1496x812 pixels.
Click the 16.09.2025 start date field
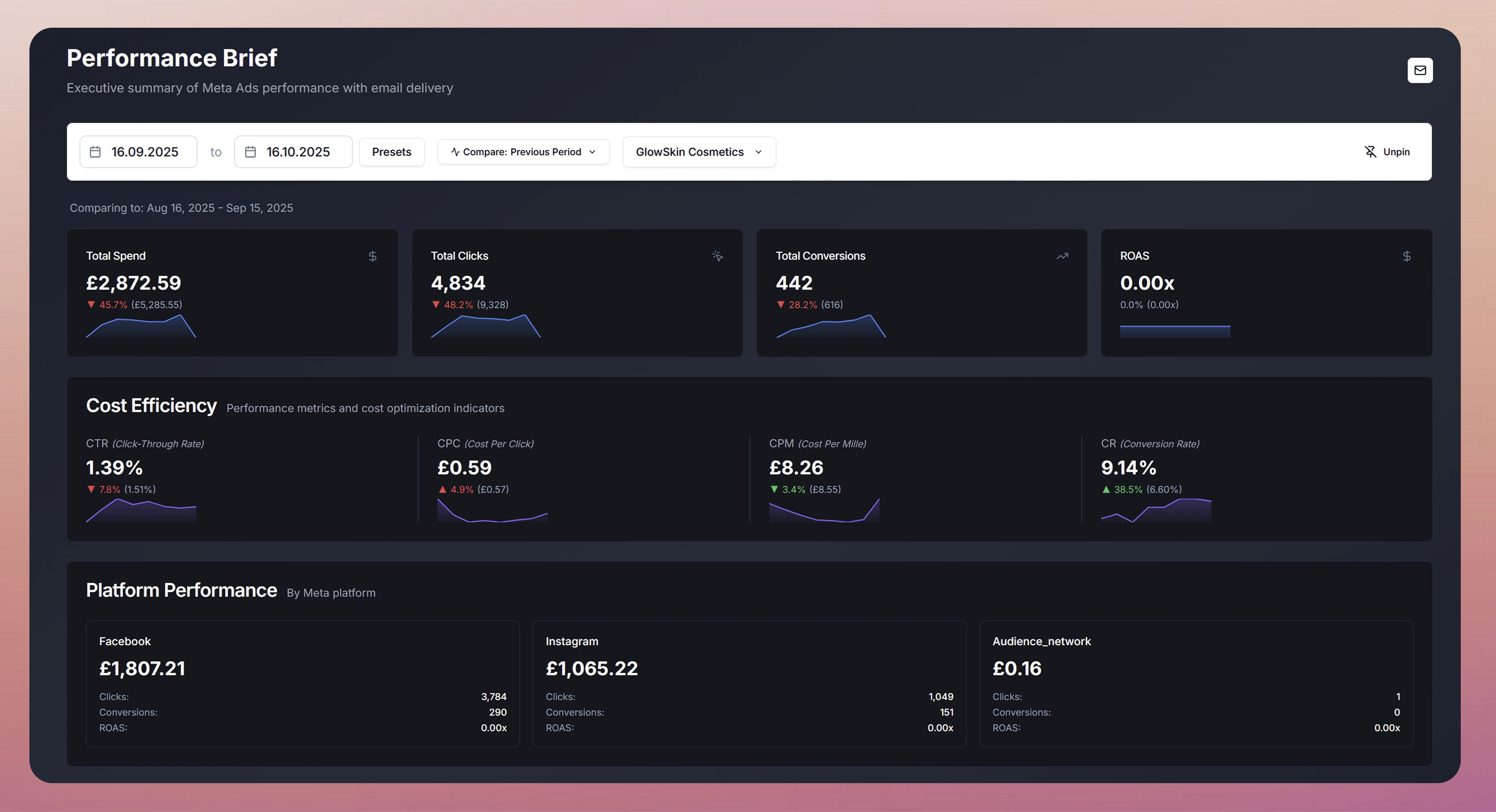tap(145, 151)
